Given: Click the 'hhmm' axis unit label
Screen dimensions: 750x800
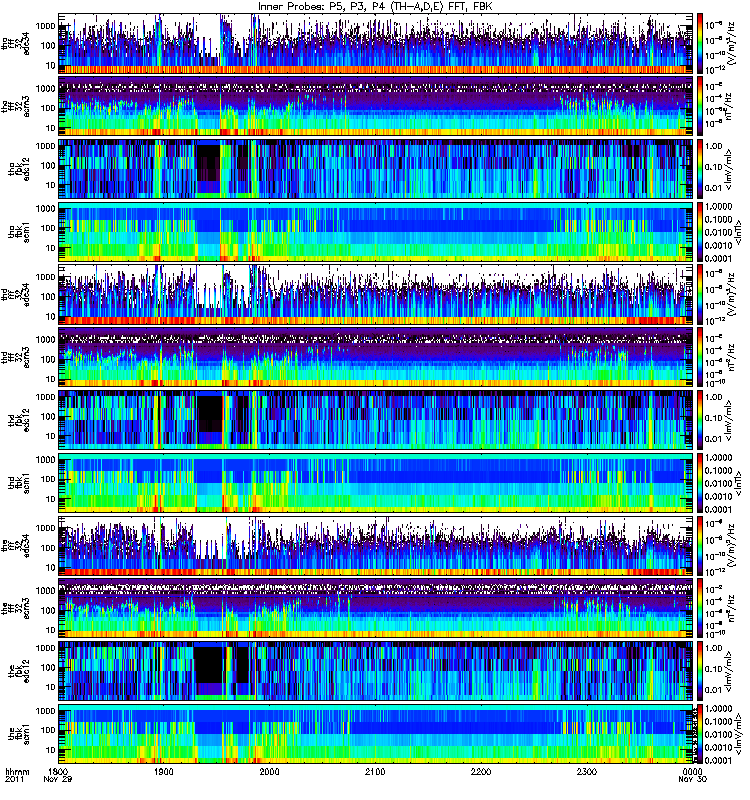Looking at the screenshot, I should 17,771.
